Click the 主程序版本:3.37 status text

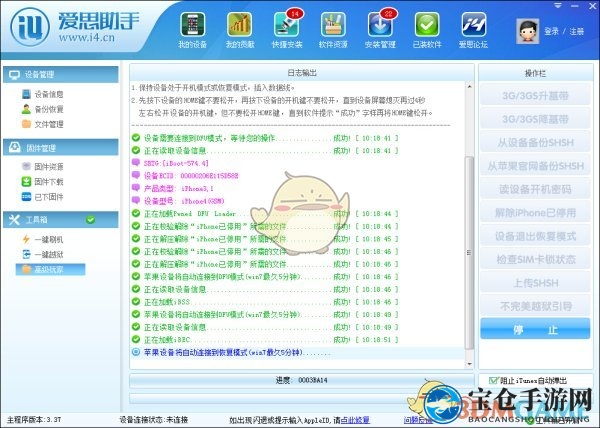tap(34, 420)
